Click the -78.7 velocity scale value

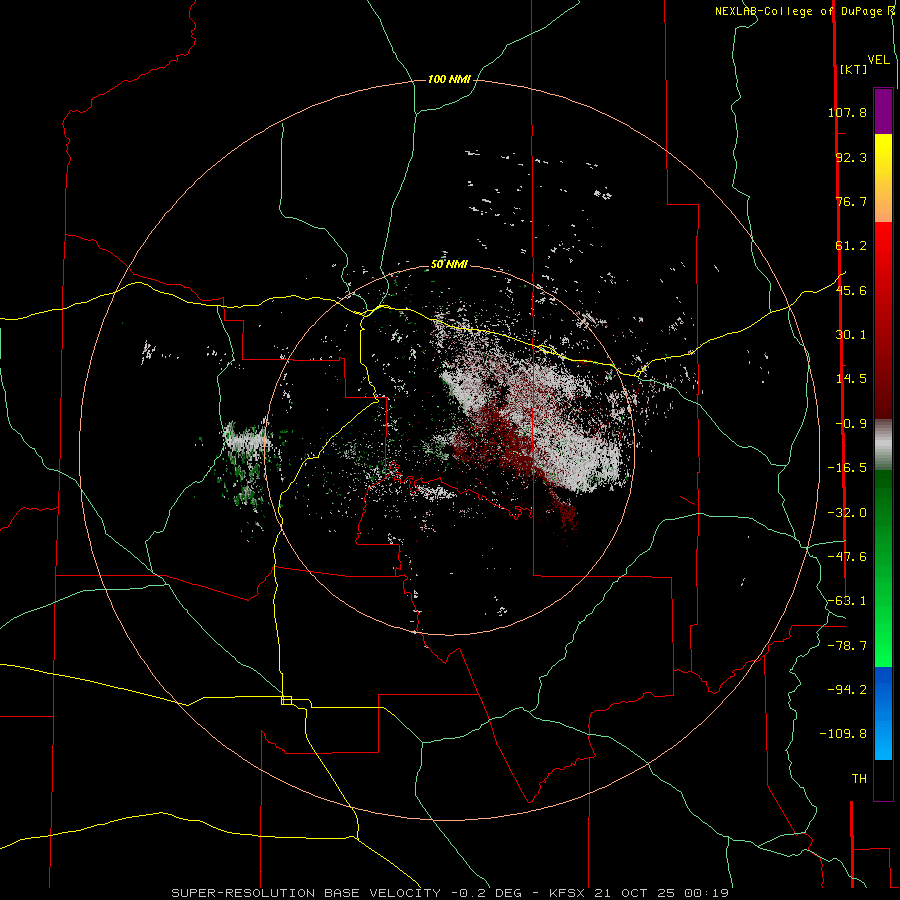tap(847, 646)
